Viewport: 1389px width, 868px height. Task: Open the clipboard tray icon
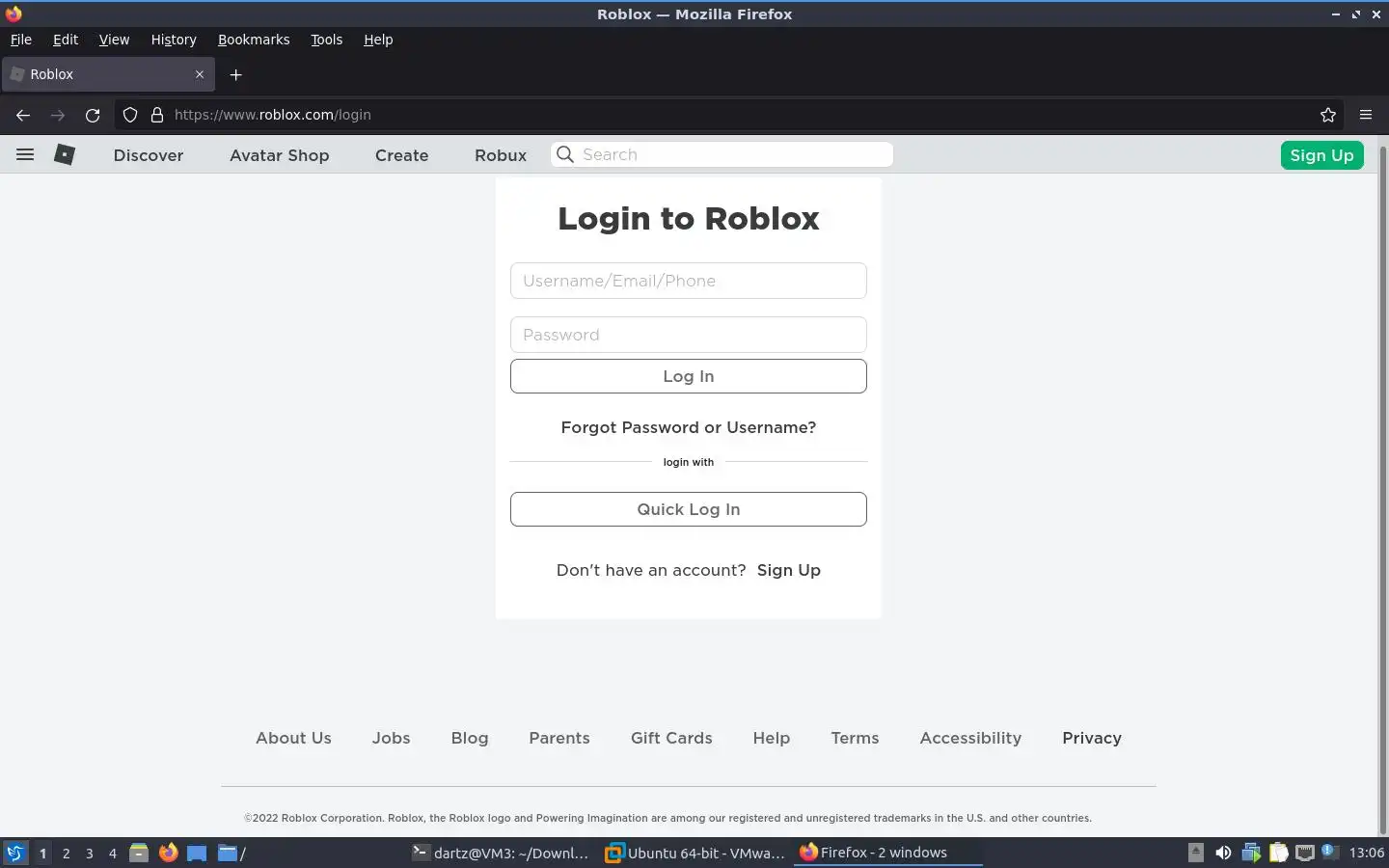(1279, 853)
